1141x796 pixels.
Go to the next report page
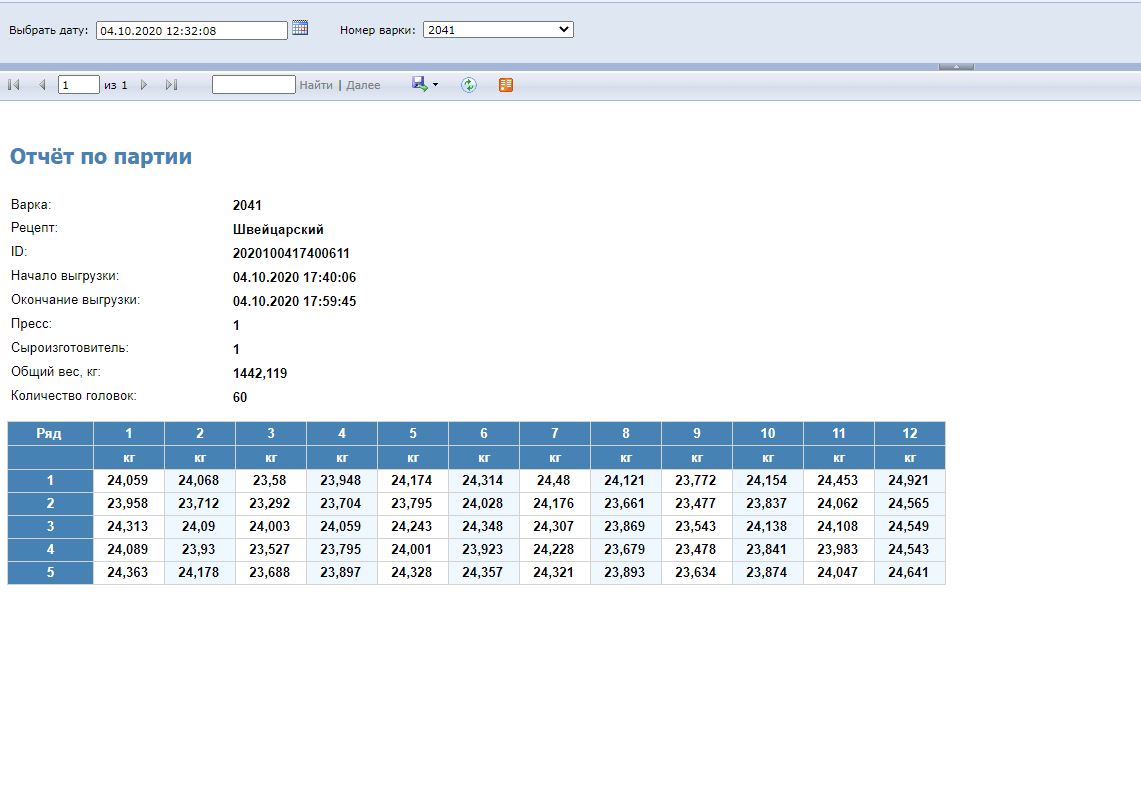click(144, 85)
